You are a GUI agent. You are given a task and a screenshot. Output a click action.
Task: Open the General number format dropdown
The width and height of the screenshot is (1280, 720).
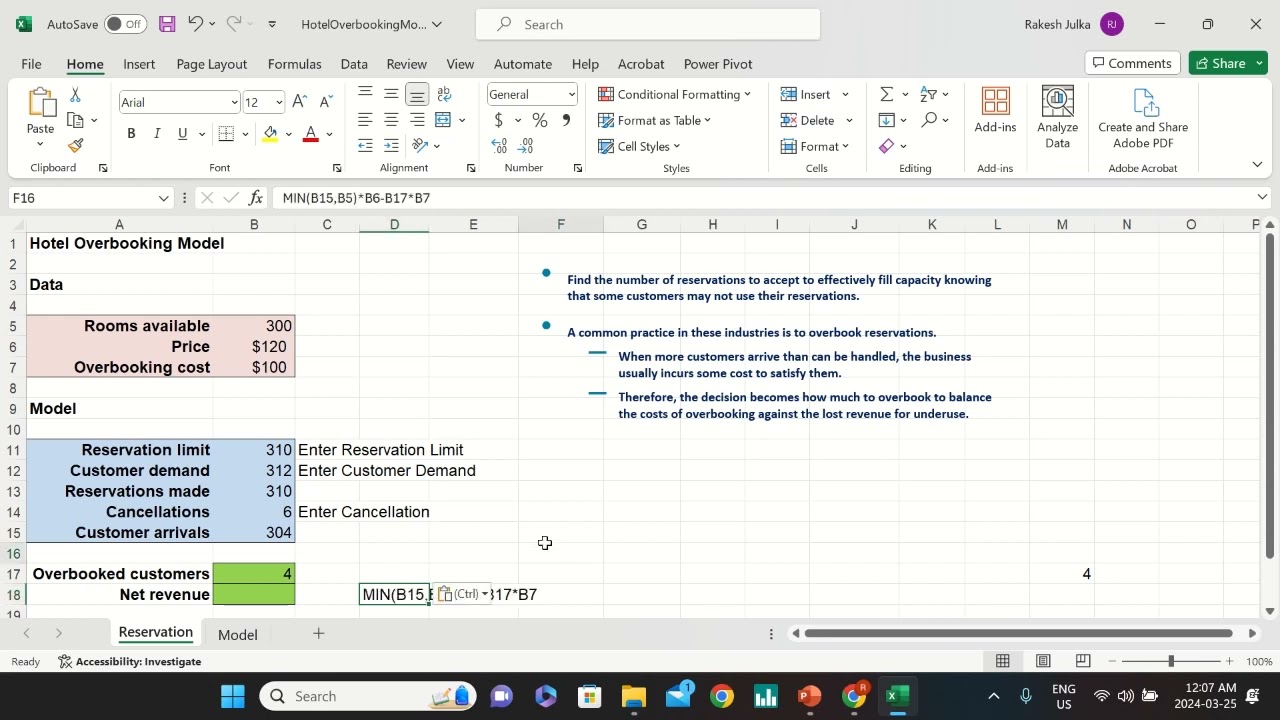tap(571, 94)
